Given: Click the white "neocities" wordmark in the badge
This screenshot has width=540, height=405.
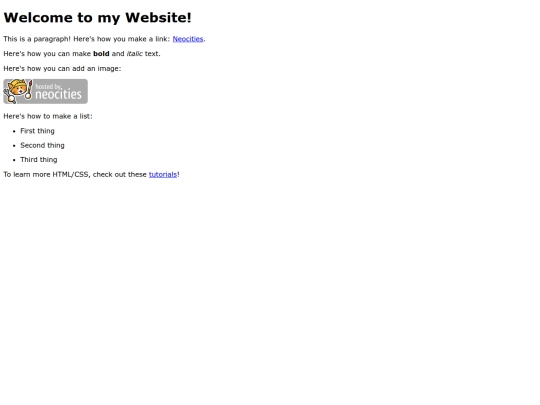Looking at the screenshot, I should tap(59, 94).
